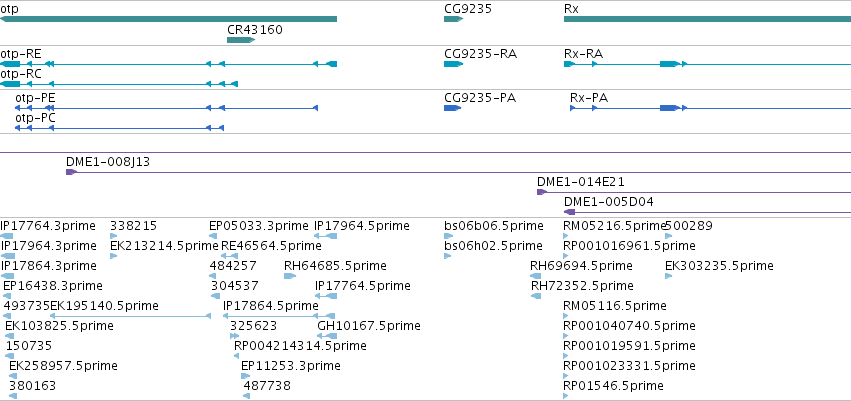Select feature 484257
The height and width of the screenshot is (401, 851).
pos(213,276)
